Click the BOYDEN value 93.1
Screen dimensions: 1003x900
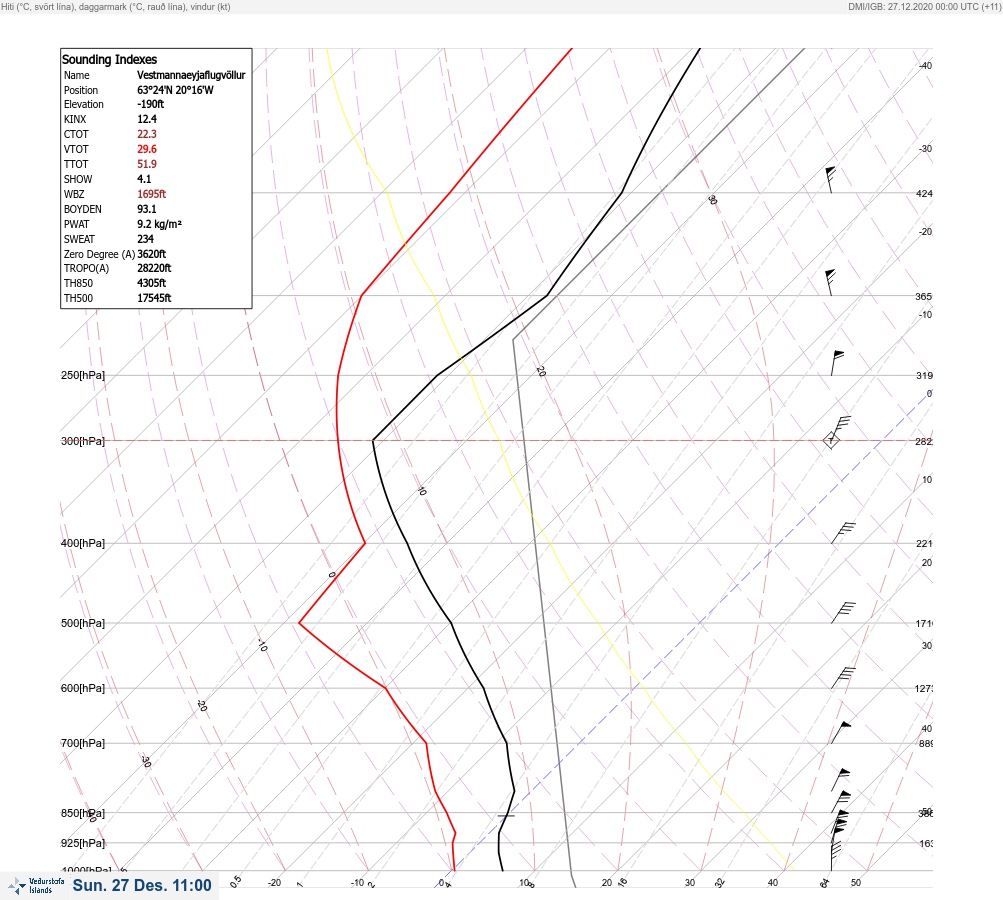point(146,209)
